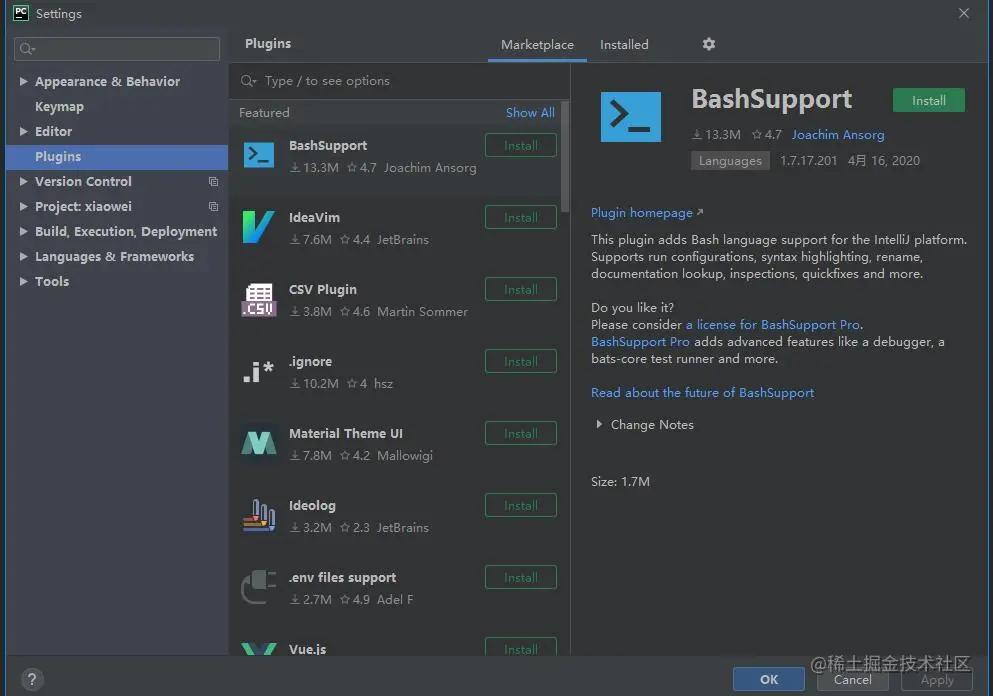This screenshot has width=993, height=696.
Task: Expand Languages & Frameworks node arrow
Action: (x=23, y=256)
